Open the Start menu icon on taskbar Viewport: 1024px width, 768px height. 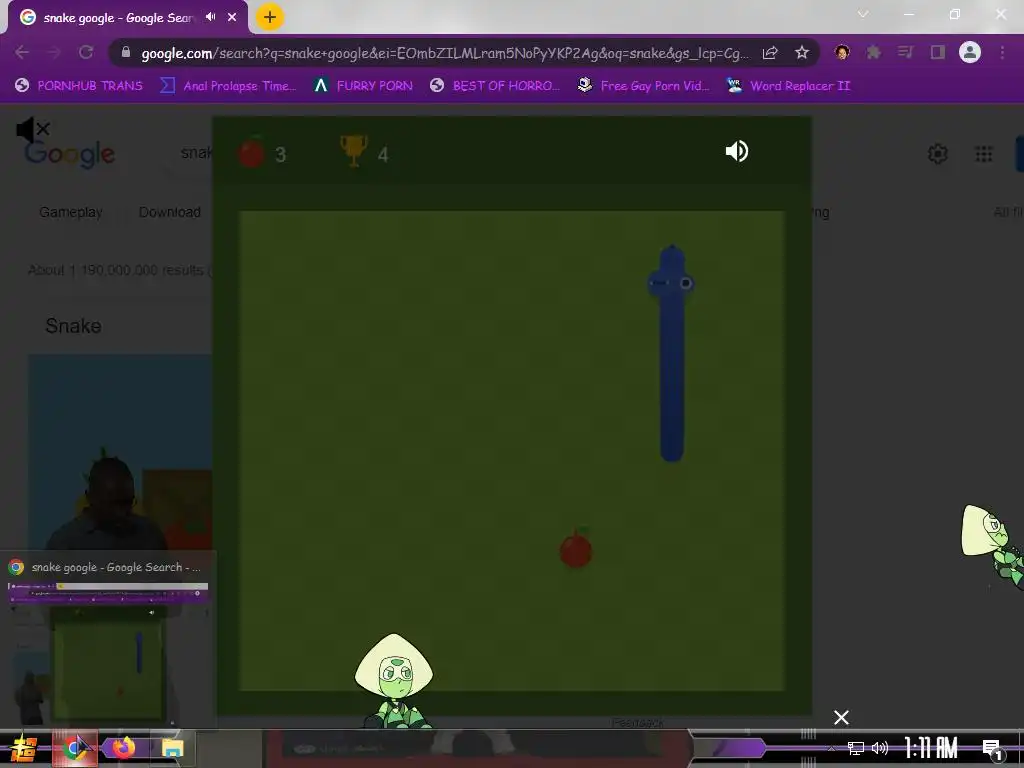(x=23, y=748)
